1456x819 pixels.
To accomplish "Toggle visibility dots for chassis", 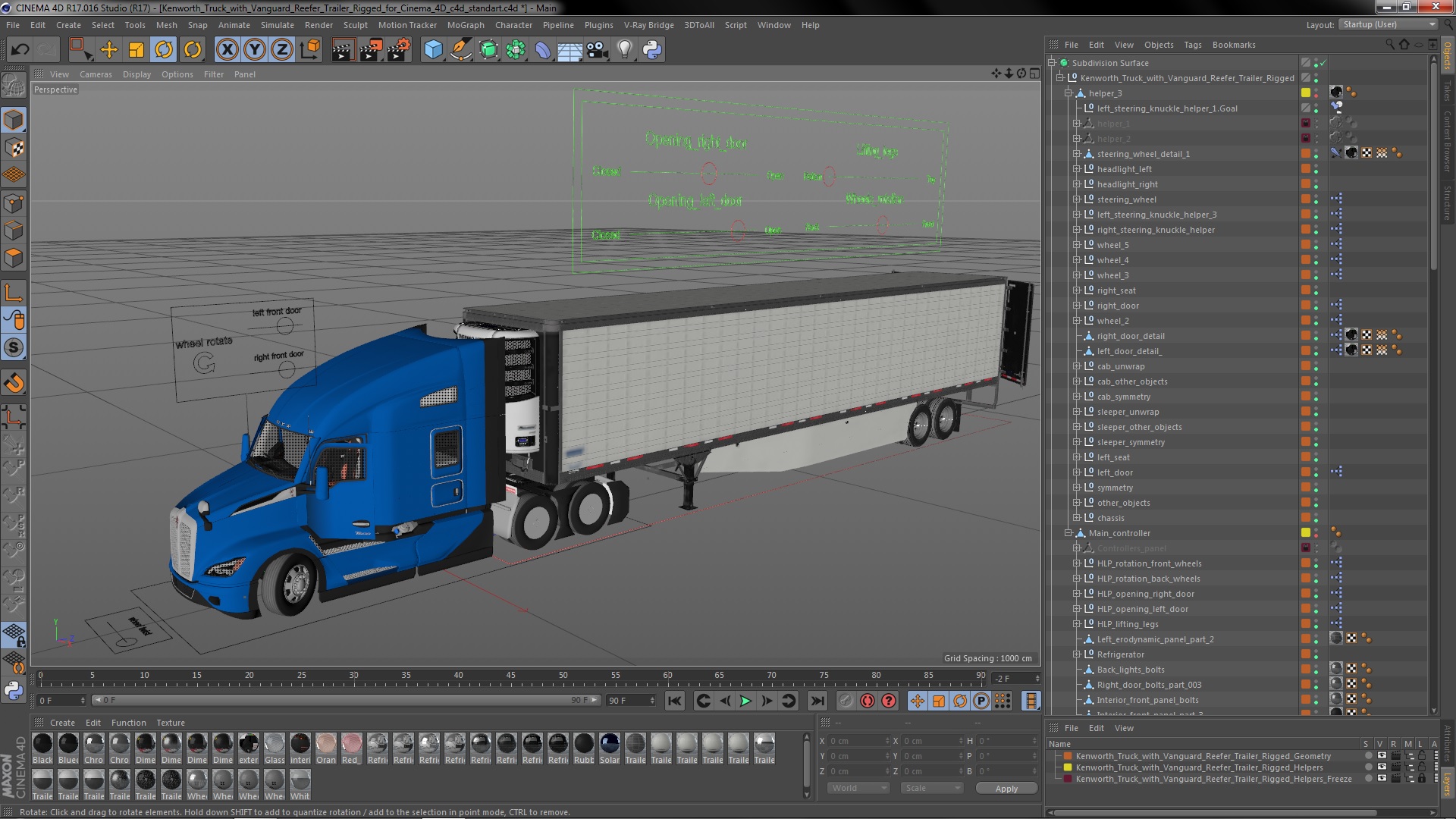I will click(1316, 518).
